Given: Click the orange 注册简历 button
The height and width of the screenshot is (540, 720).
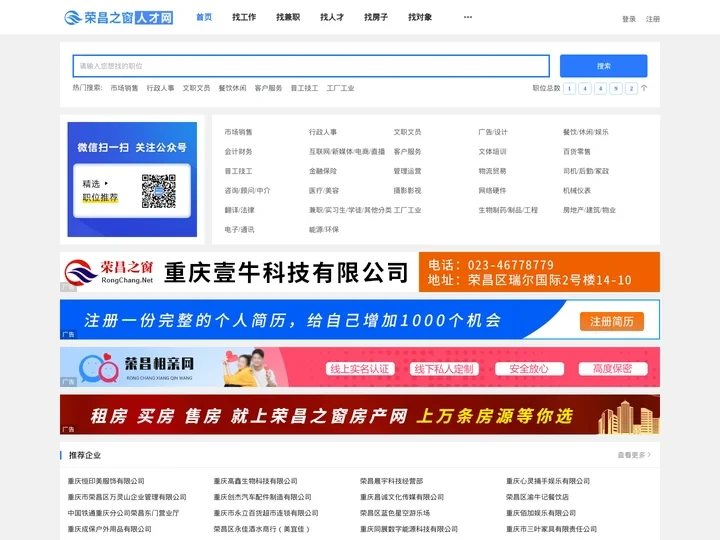Looking at the screenshot, I should tap(612, 321).
